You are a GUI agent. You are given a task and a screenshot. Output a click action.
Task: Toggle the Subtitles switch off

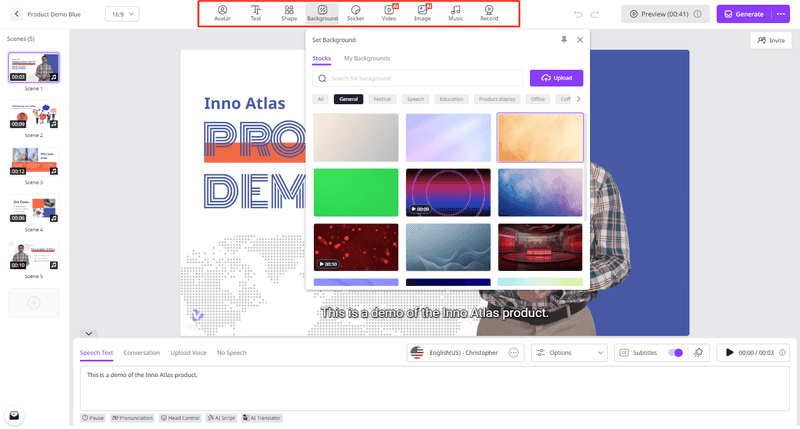pyautogui.click(x=676, y=353)
